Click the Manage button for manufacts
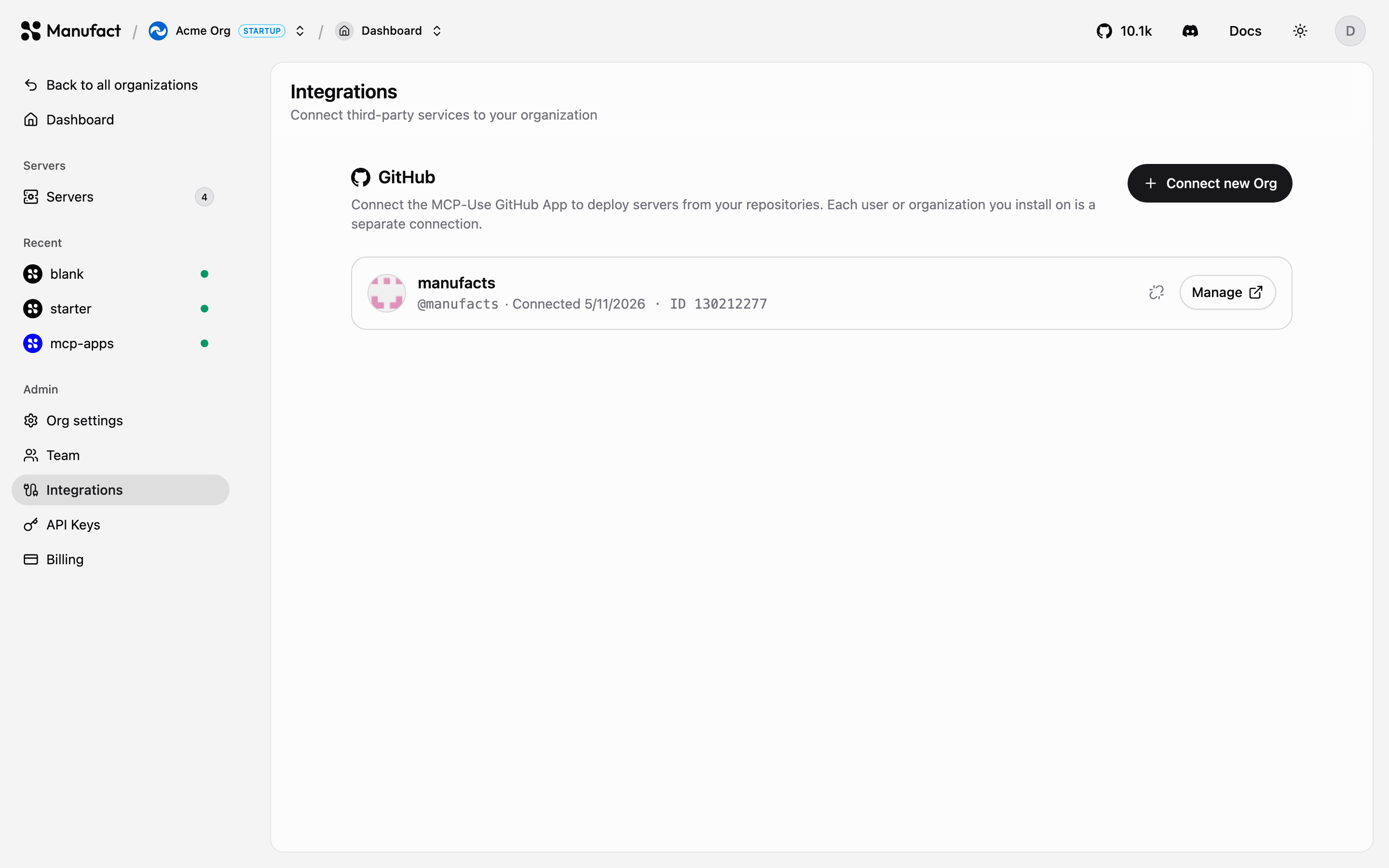 tap(1227, 293)
